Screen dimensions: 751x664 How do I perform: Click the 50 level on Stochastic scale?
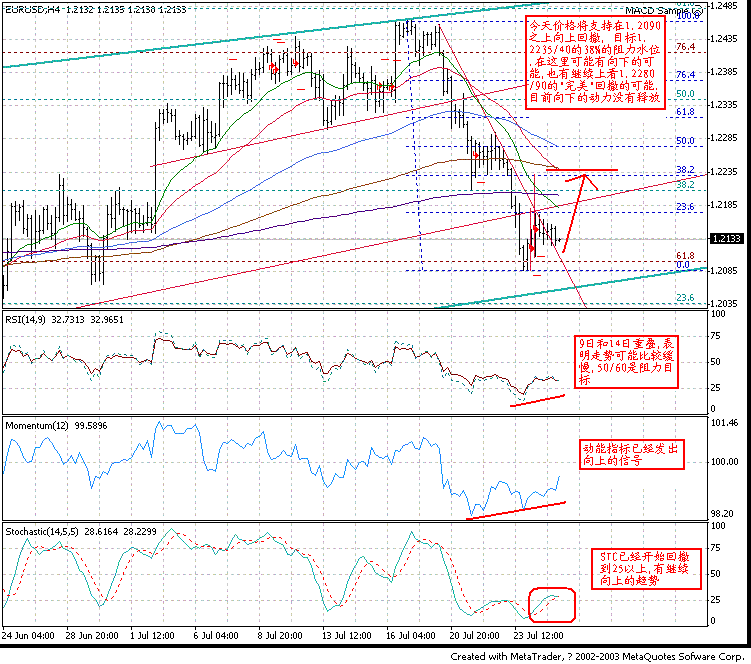(715, 574)
